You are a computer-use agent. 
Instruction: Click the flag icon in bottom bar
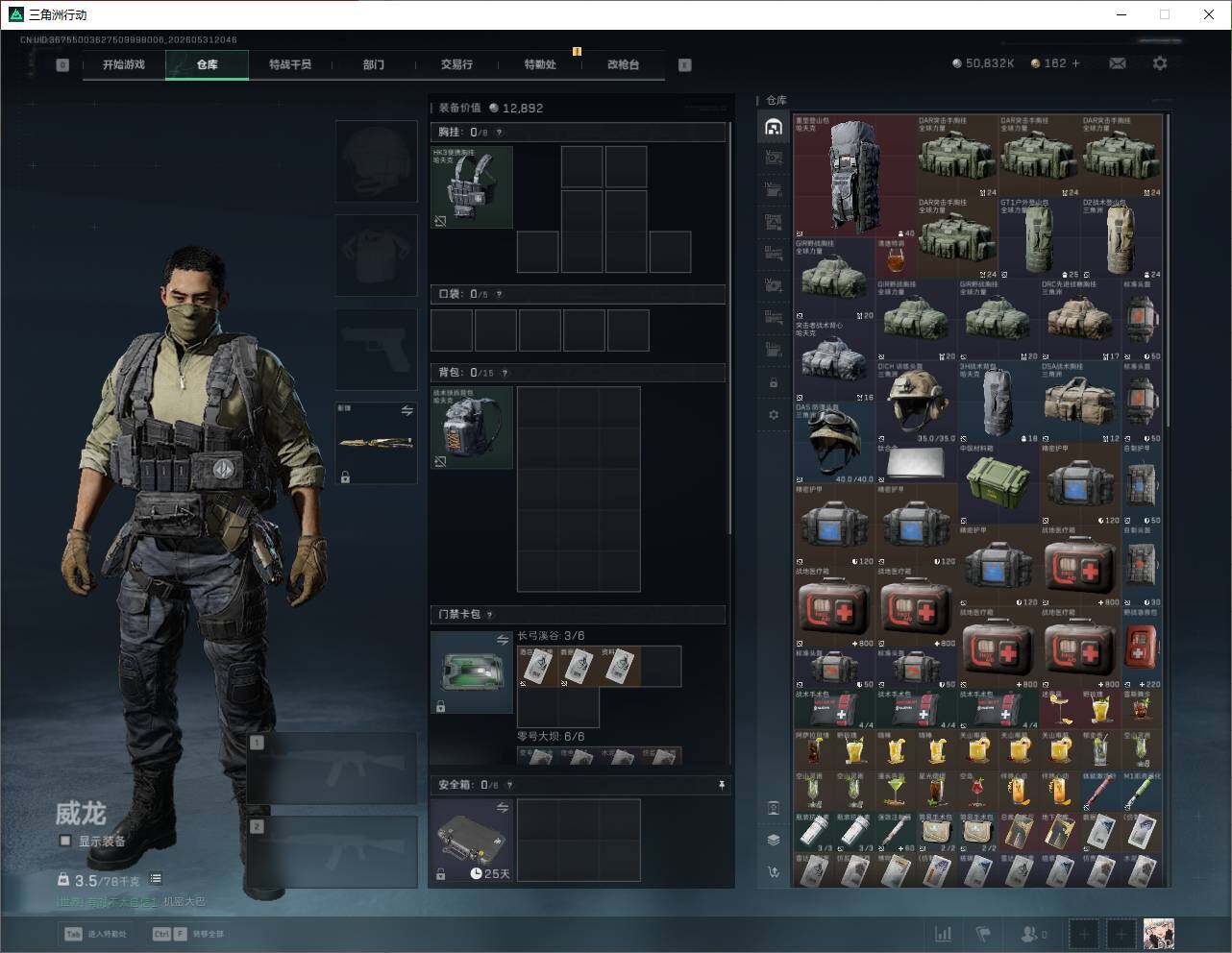click(983, 934)
